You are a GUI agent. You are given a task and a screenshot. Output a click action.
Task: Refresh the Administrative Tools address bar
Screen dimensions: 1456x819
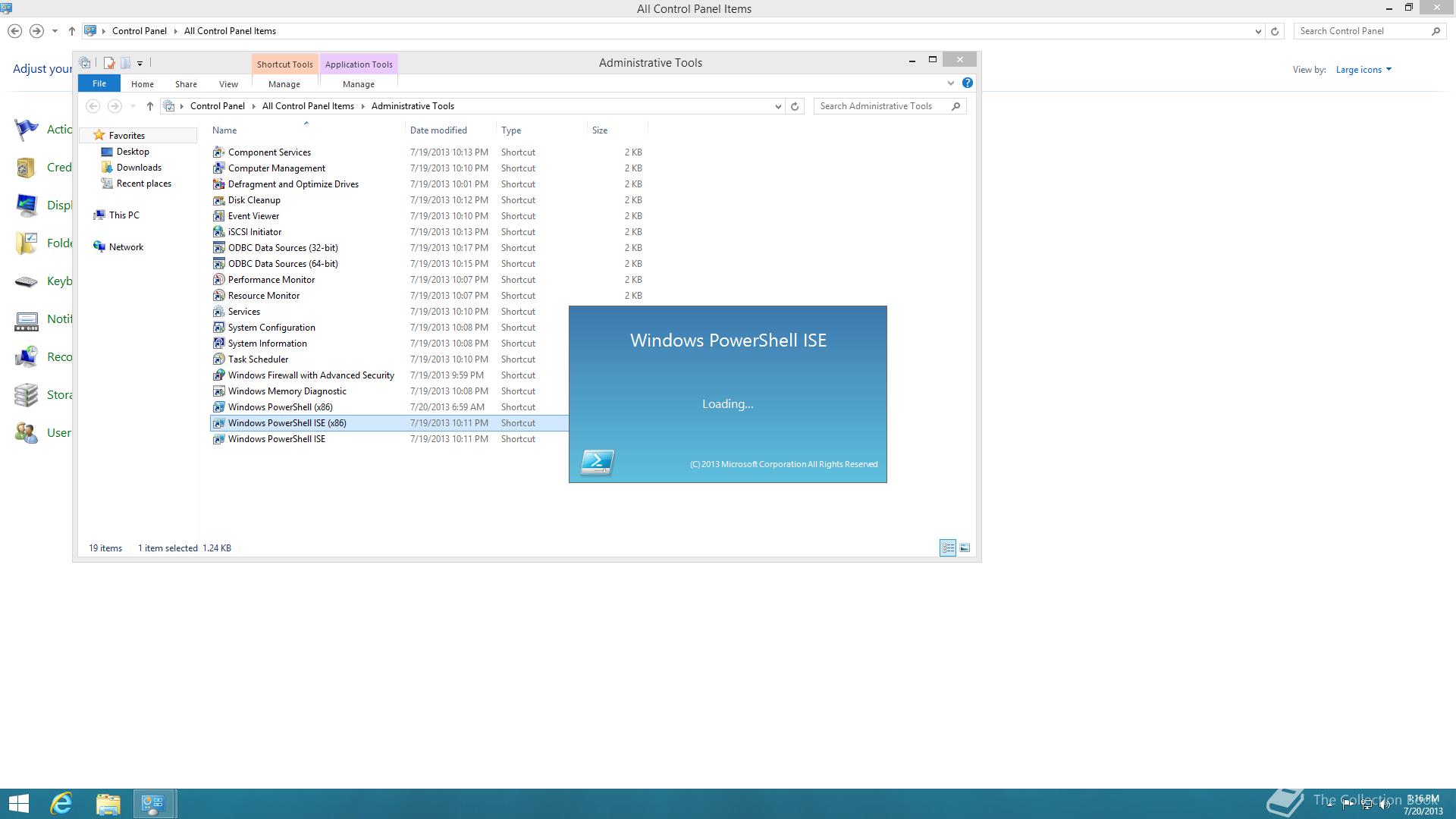pos(795,106)
